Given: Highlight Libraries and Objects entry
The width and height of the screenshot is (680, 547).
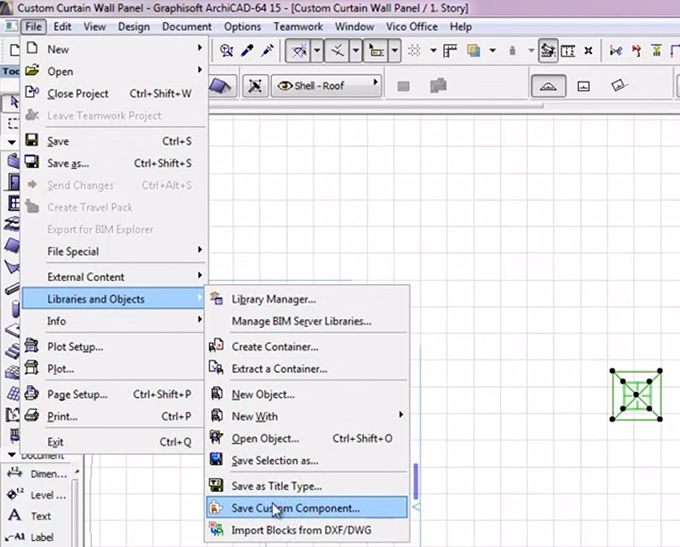Looking at the screenshot, I should 113,299.
